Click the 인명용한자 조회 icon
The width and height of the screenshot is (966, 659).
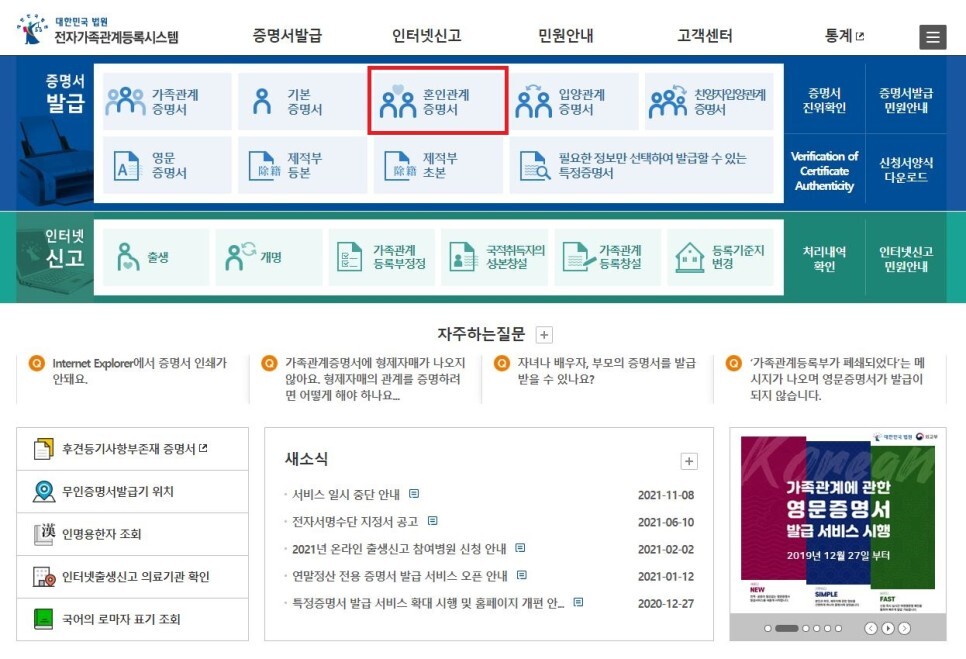coord(43,534)
